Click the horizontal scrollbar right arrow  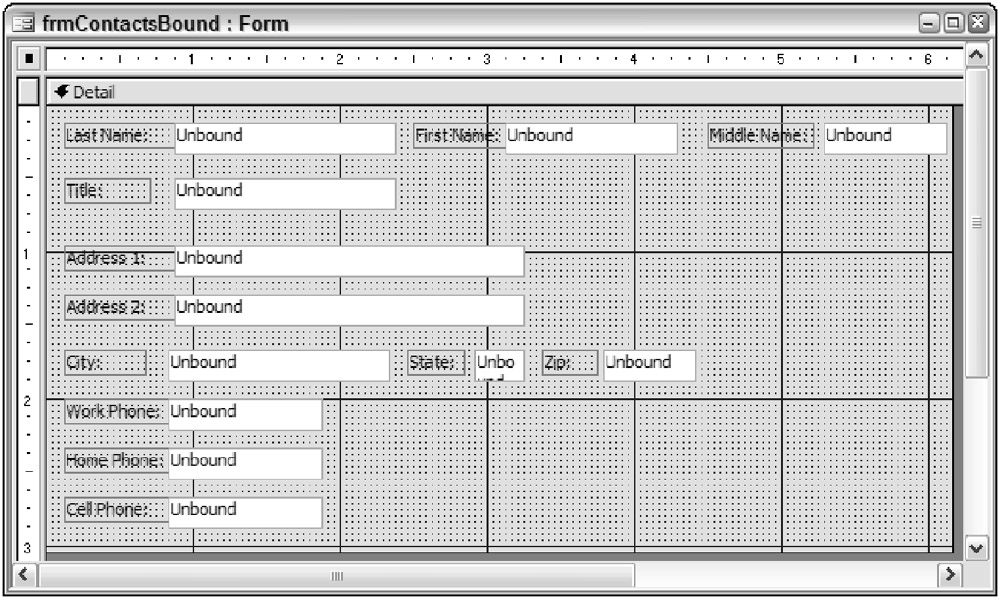951,575
